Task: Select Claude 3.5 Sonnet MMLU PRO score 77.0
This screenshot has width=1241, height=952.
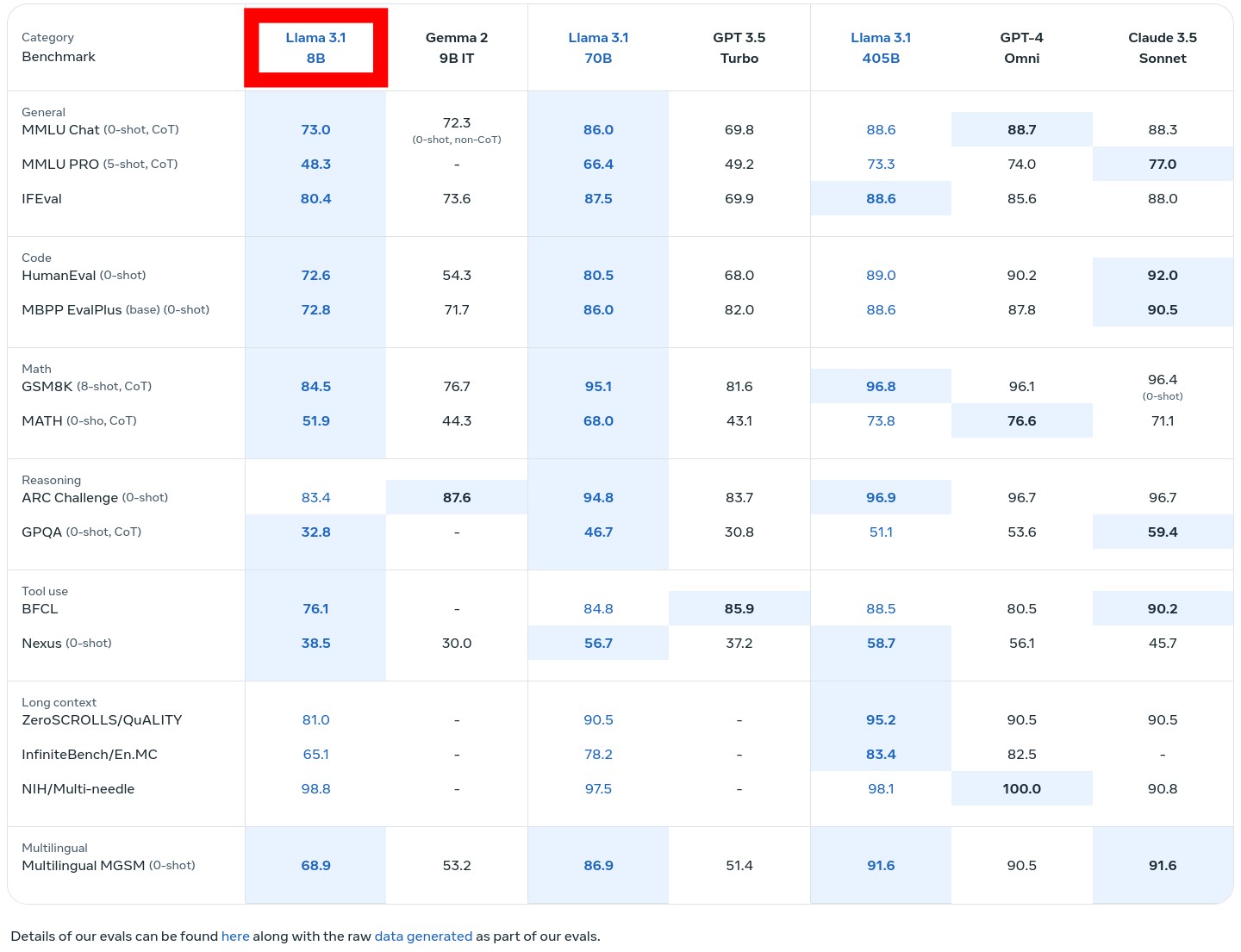Action: (x=1163, y=164)
